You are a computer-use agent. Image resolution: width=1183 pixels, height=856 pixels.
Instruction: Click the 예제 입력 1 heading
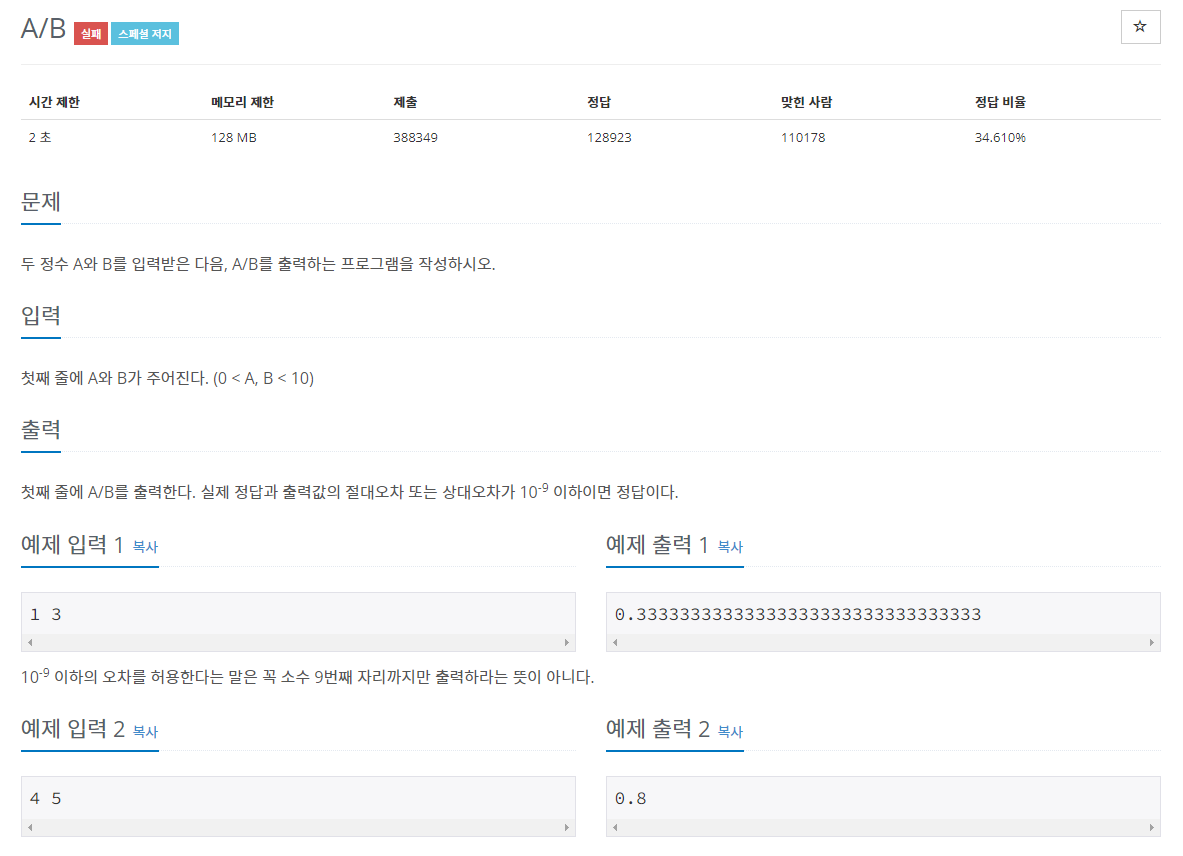(72, 545)
